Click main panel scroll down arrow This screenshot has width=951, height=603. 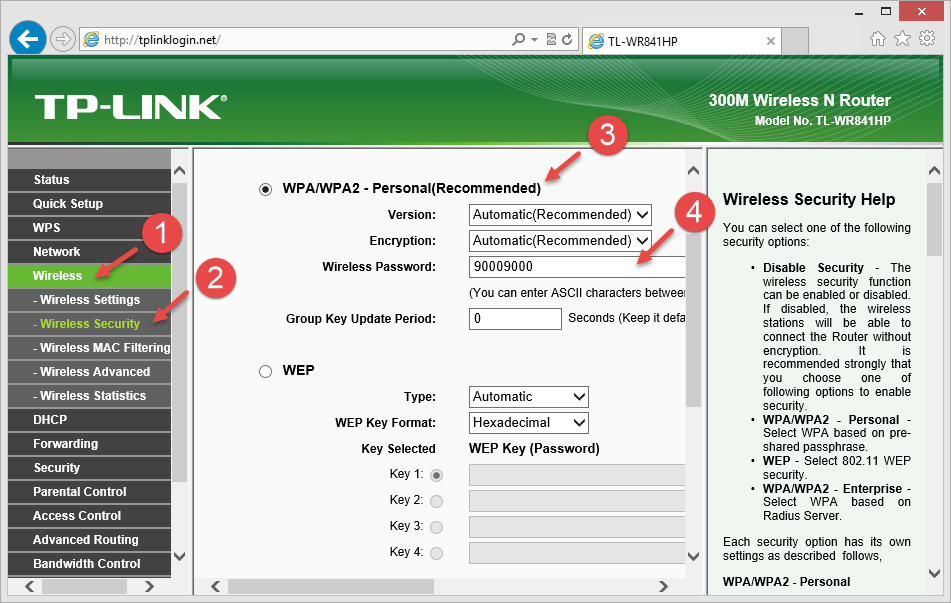693,556
